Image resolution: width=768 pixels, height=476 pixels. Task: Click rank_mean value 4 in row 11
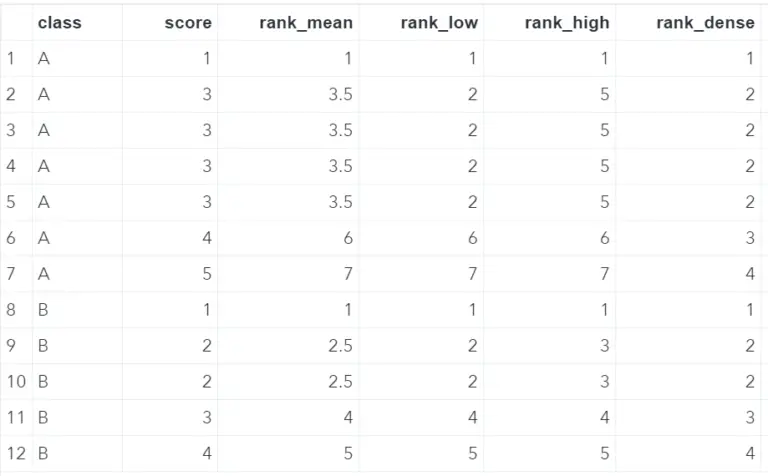coord(348,417)
